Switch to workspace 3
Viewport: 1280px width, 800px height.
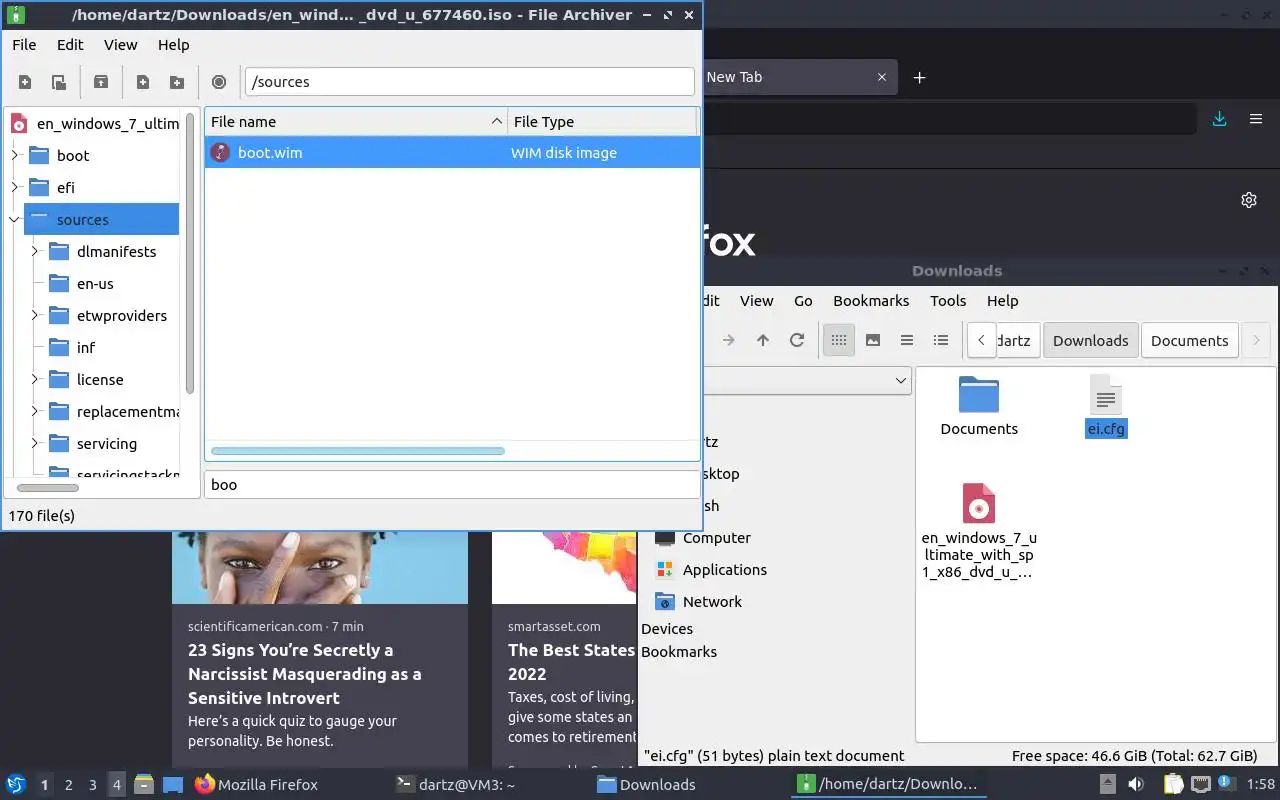(93, 785)
